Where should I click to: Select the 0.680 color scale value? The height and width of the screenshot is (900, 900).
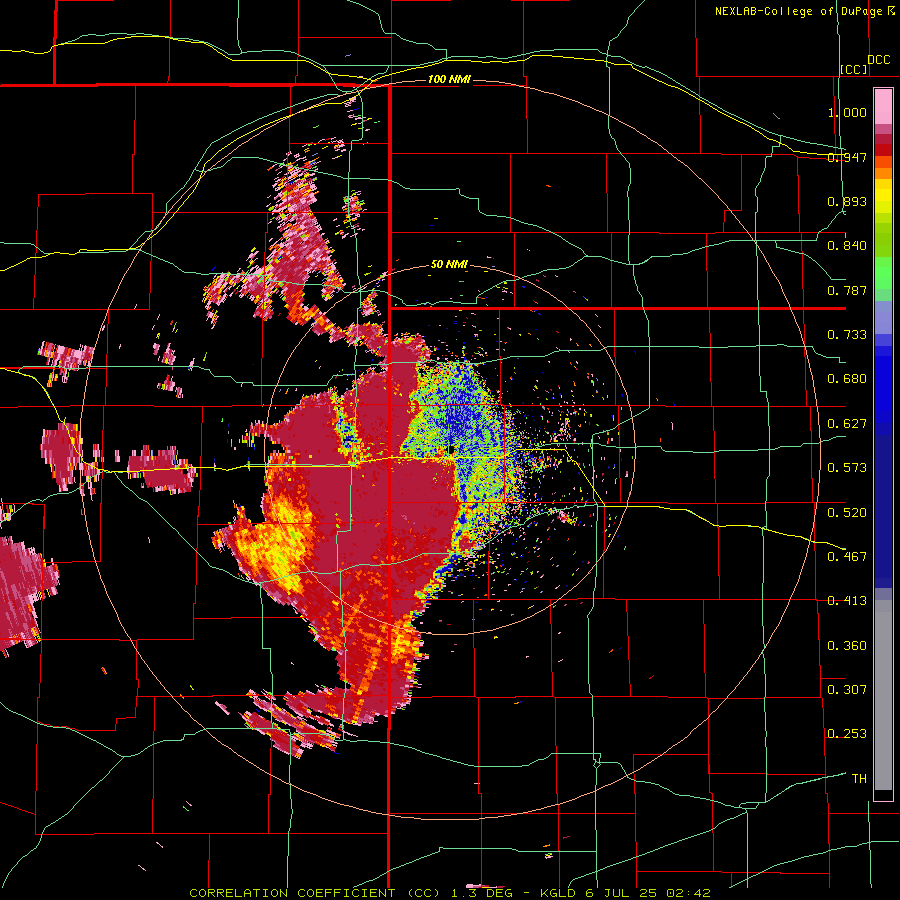[x=847, y=379]
